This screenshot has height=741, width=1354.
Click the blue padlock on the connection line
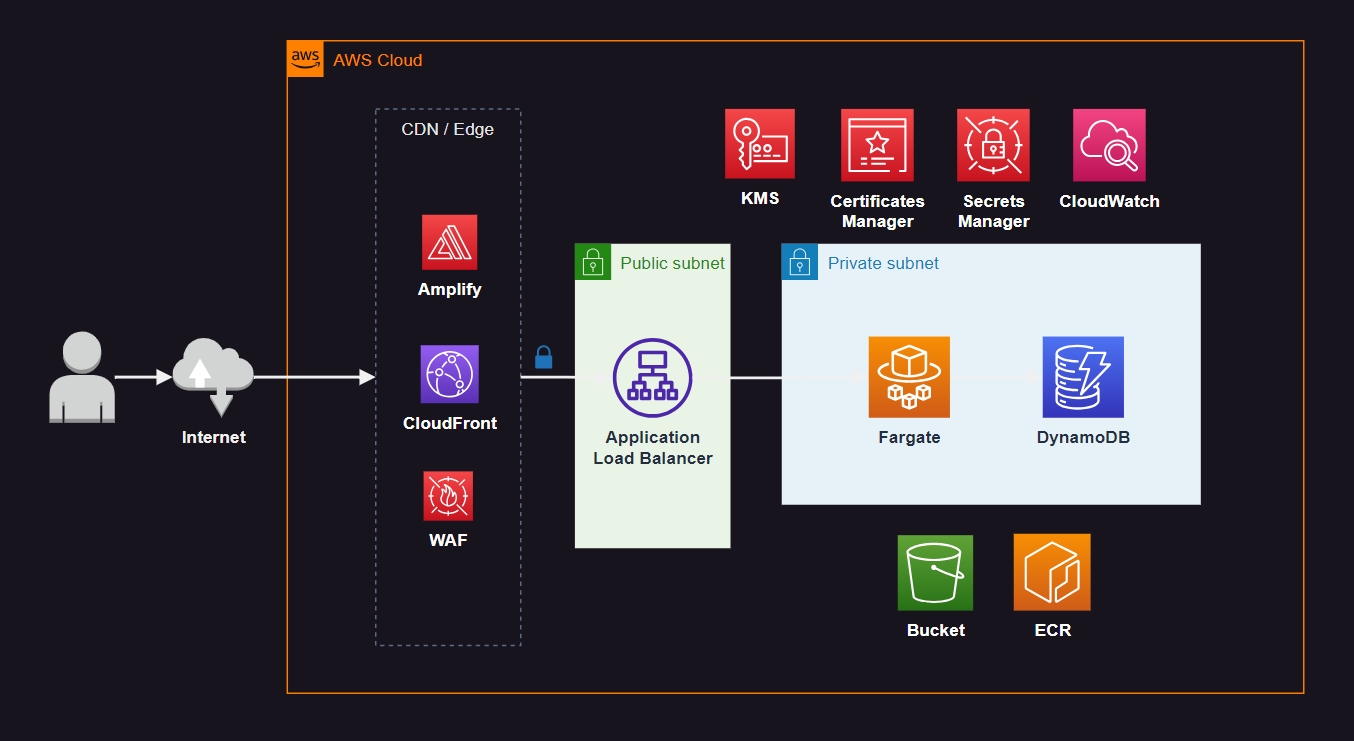click(543, 357)
